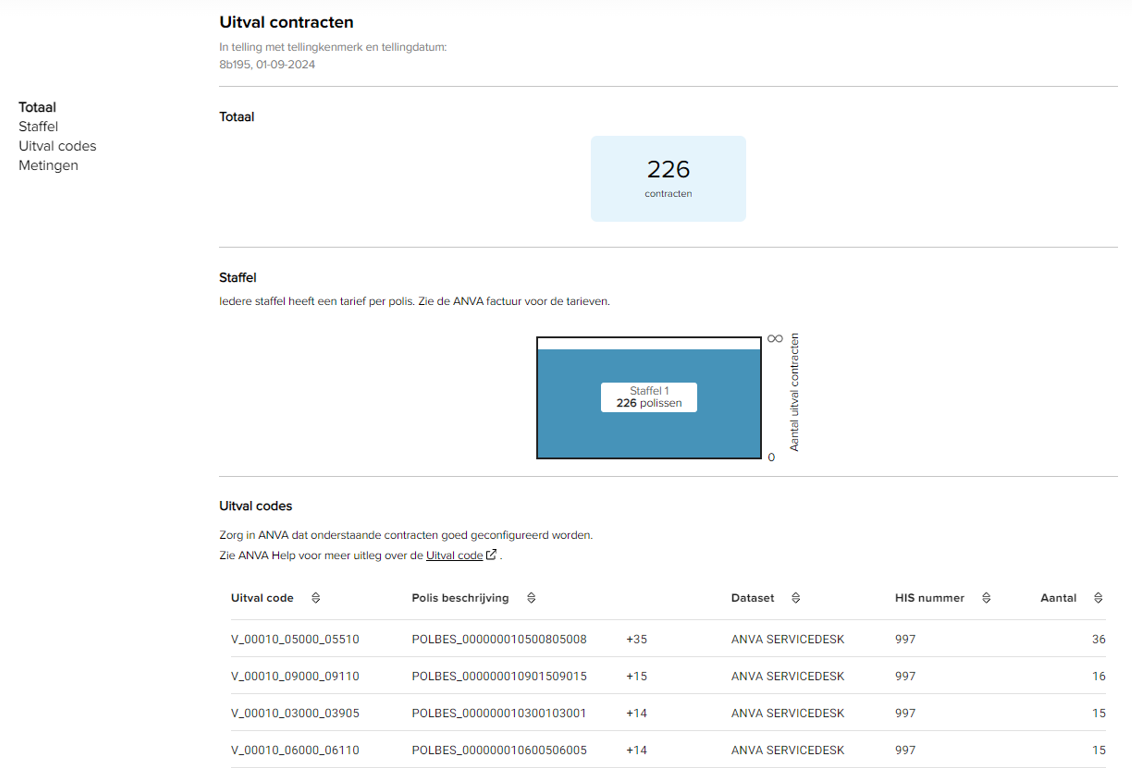The height and width of the screenshot is (768, 1132).
Task: Sort table by Uitval code column icon
Action: (x=316, y=598)
